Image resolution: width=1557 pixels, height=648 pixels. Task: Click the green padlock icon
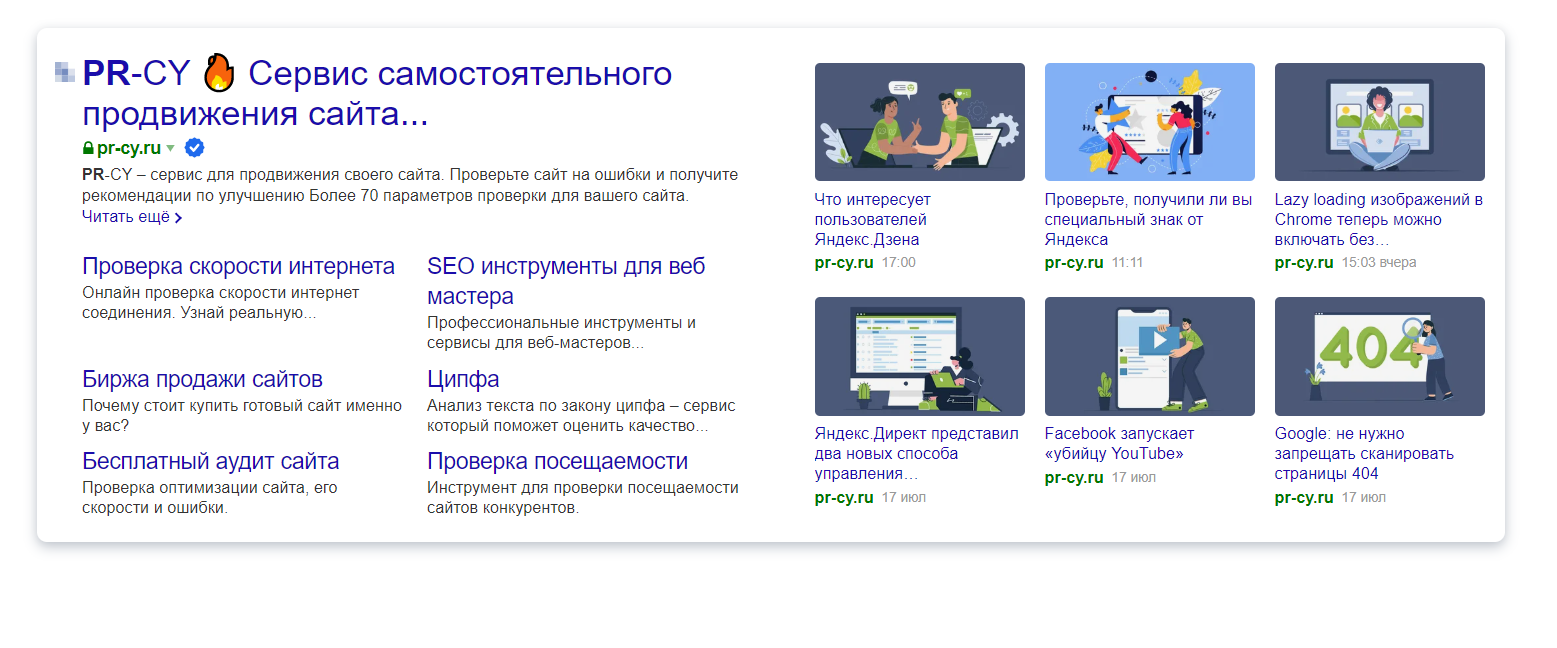pos(88,149)
